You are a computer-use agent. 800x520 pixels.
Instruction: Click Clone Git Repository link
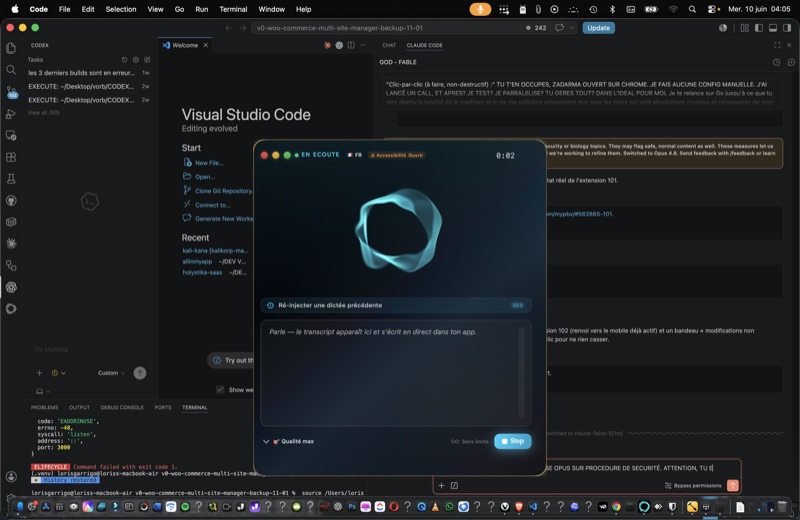223,191
